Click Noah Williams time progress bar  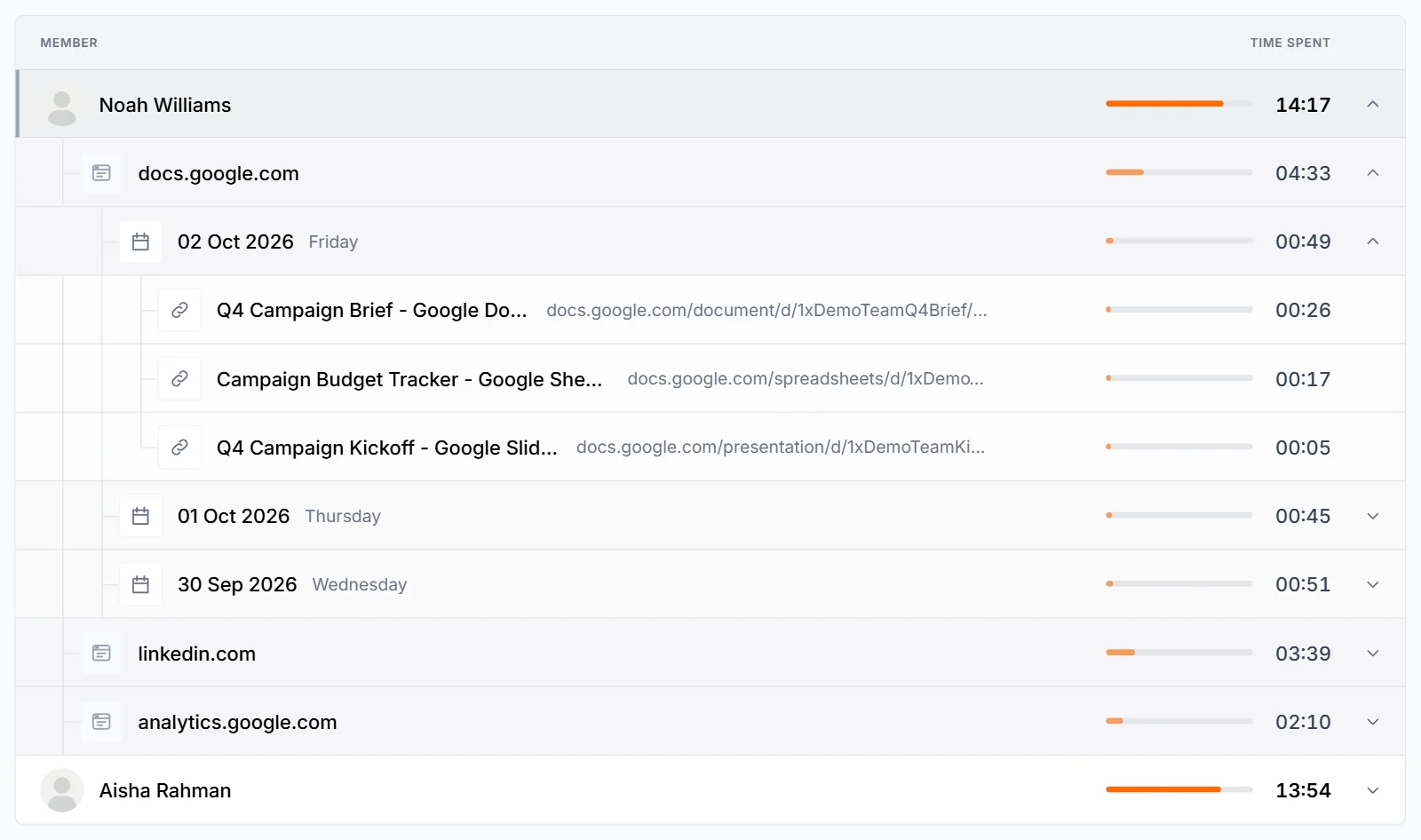pyautogui.click(x=1179, y=104)
